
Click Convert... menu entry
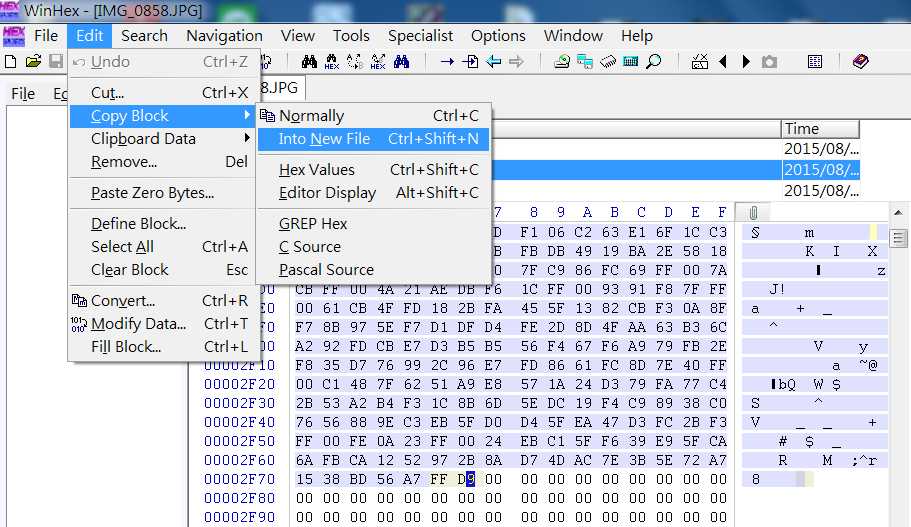pyautogui.click(x=163, y=301)
